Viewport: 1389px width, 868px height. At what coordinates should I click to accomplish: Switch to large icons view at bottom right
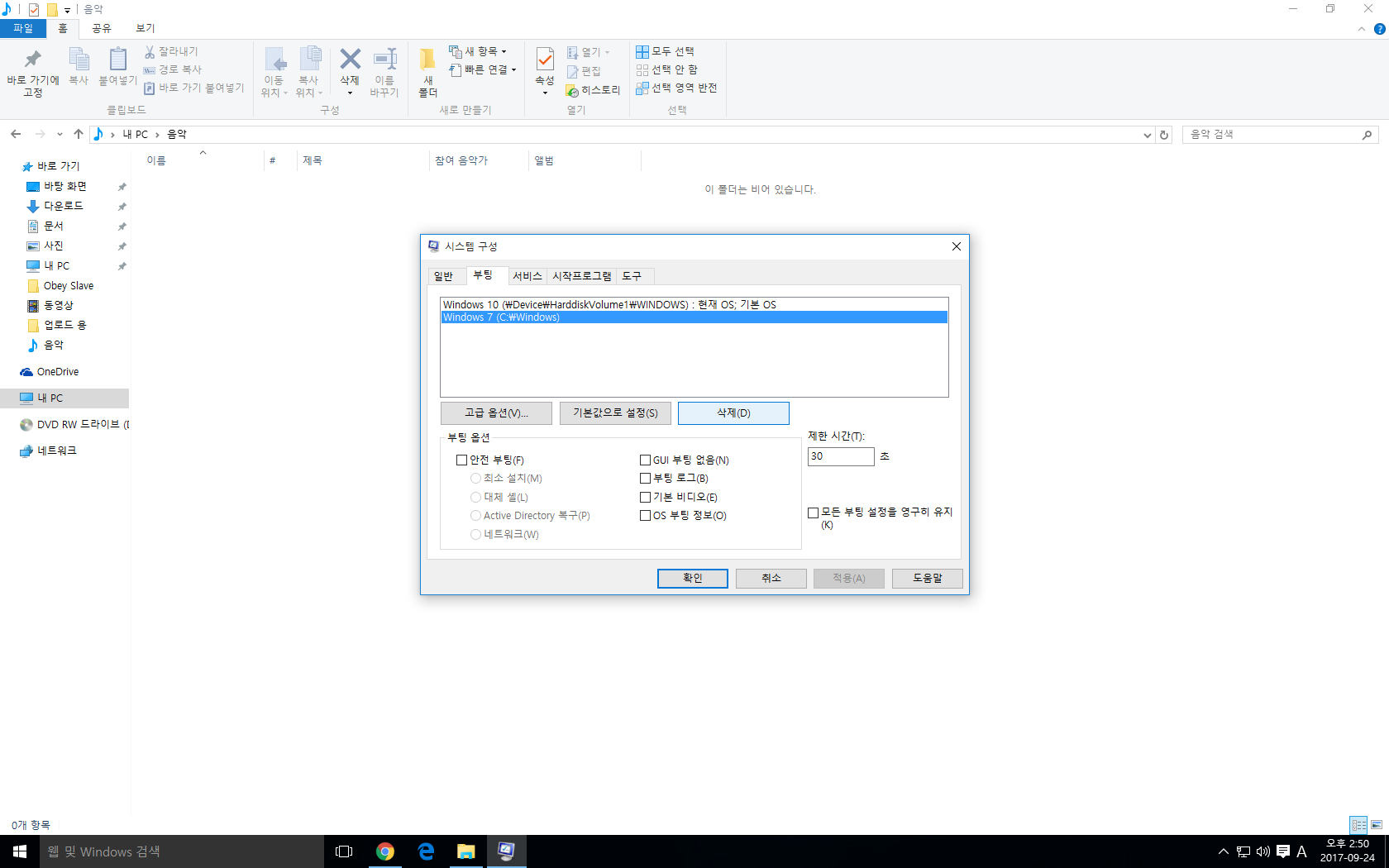click(1377, 825)
